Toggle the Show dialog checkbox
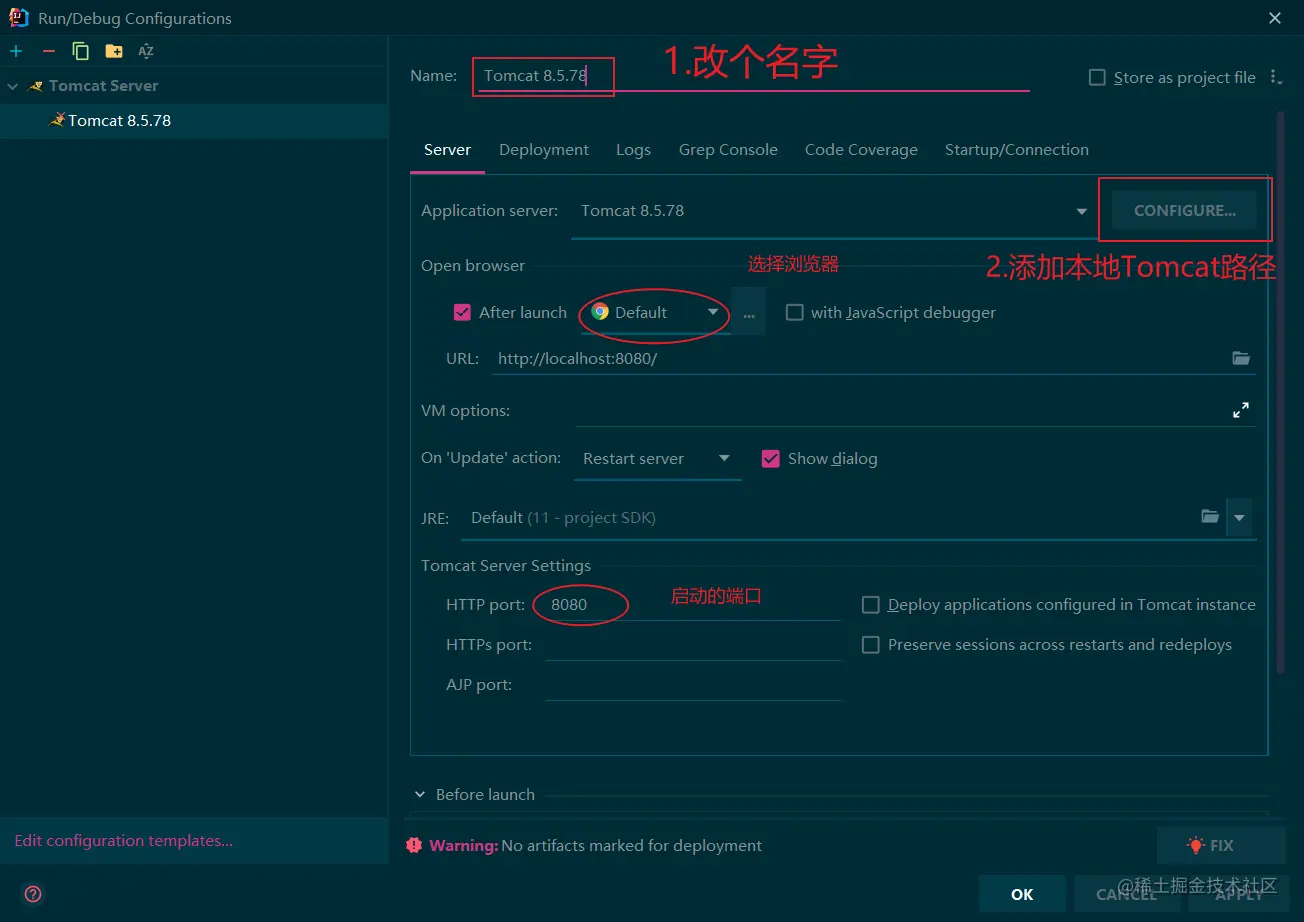 pos(770,458)
